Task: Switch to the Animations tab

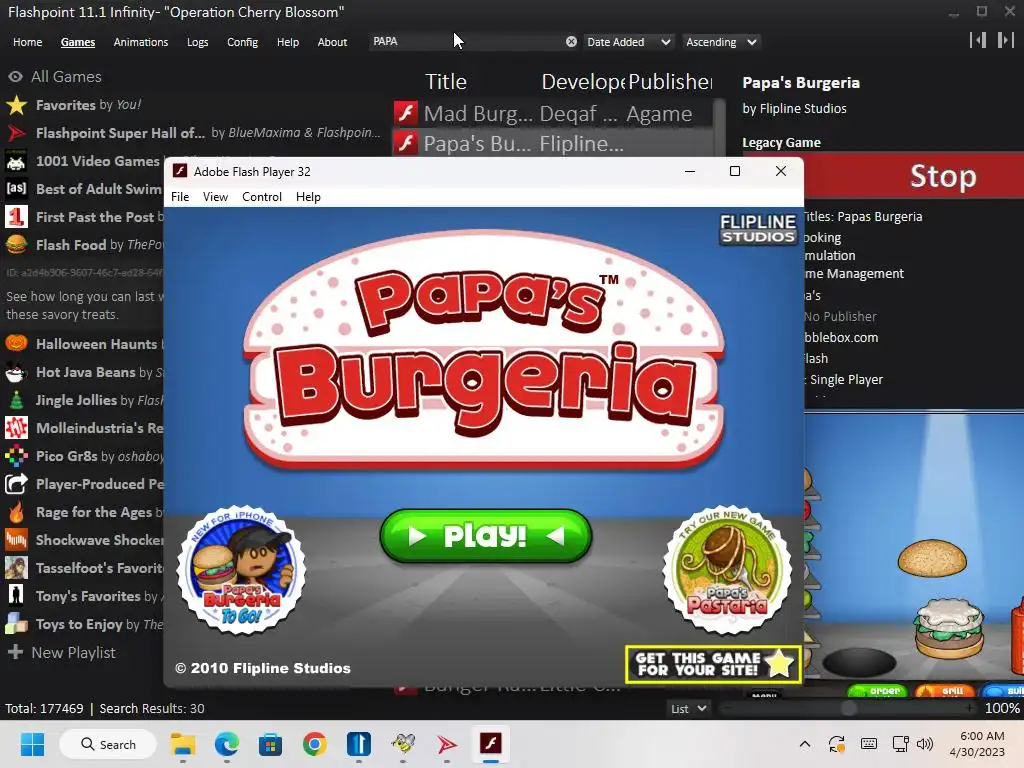Action: 140,42
